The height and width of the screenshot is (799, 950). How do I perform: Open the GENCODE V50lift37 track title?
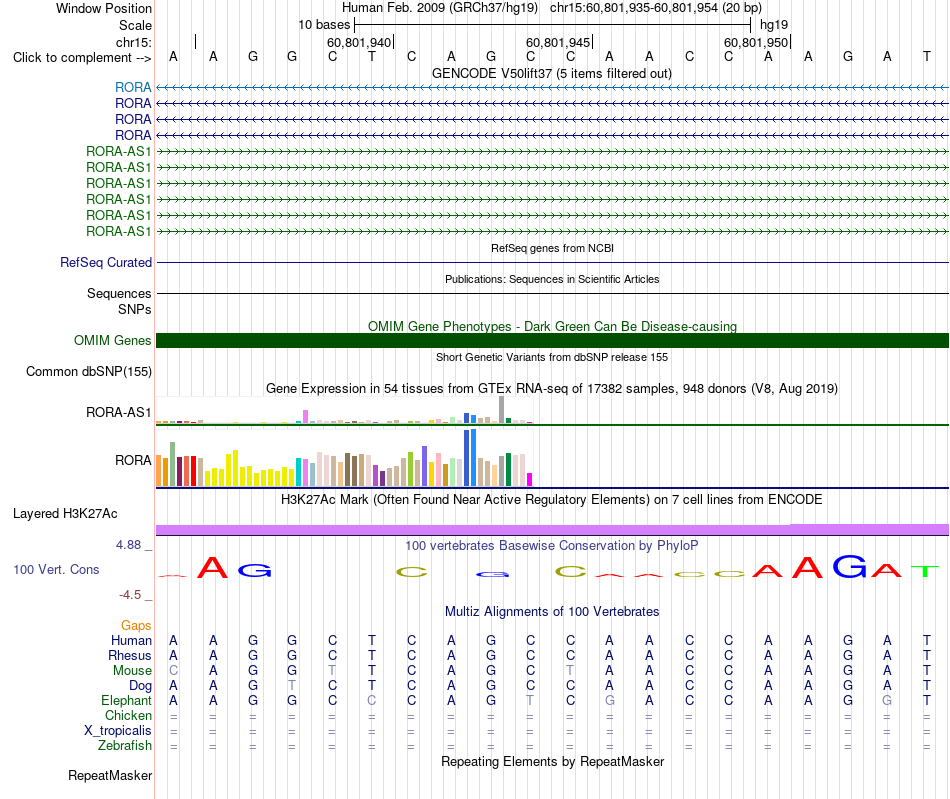[x=552, y=74]
